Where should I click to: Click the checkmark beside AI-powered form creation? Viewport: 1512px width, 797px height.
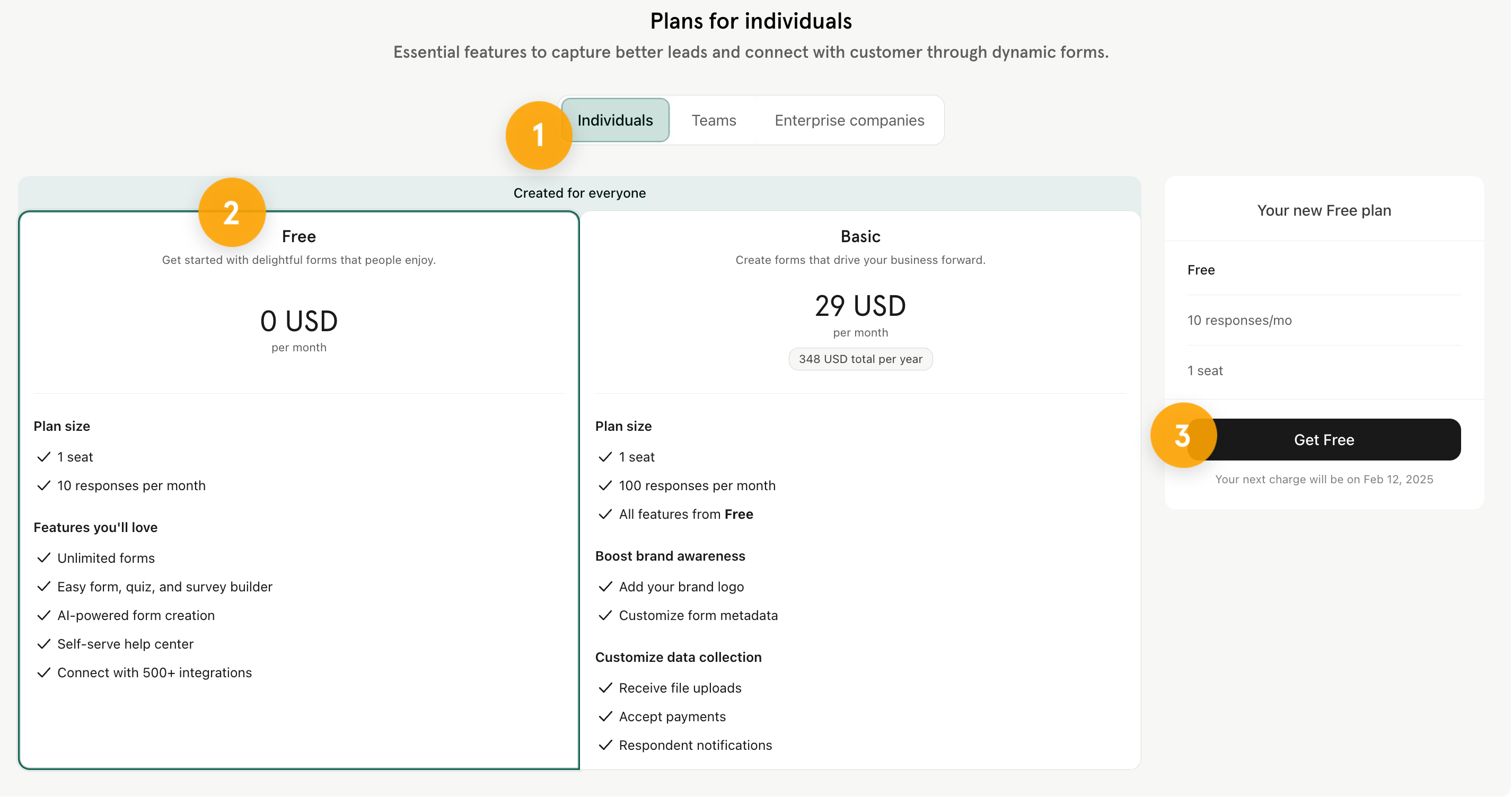click(43, 615)
